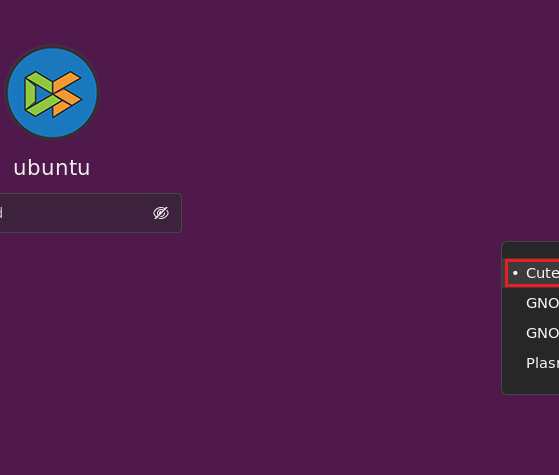Select the second GNO session entry
559x475 pixels.
tap(532, 333)
